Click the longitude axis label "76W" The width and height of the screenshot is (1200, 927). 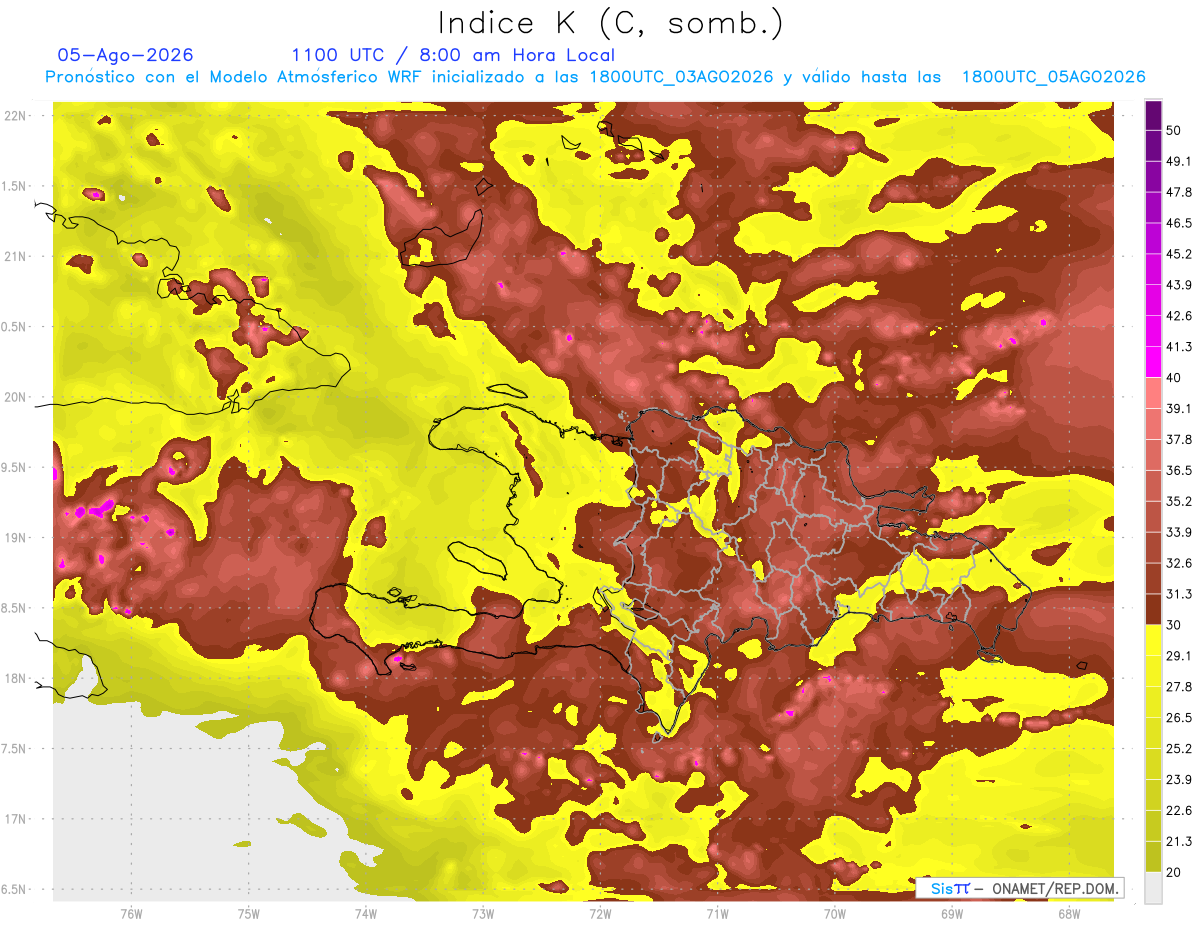[x=131, y=913]
